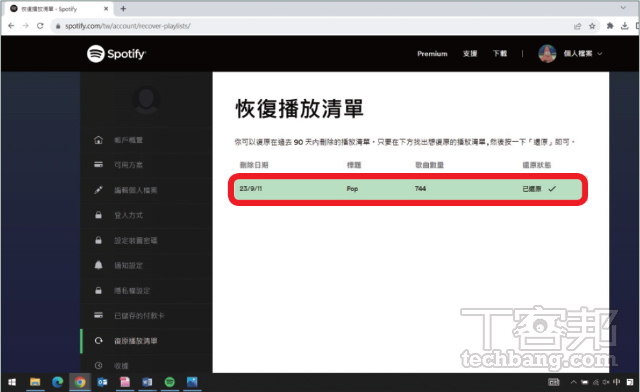The width and height of the screenshot is (640, 392).
Task: Toggle the 中 input method indicator
Action: pyautogui.click(x=616, y=382)
